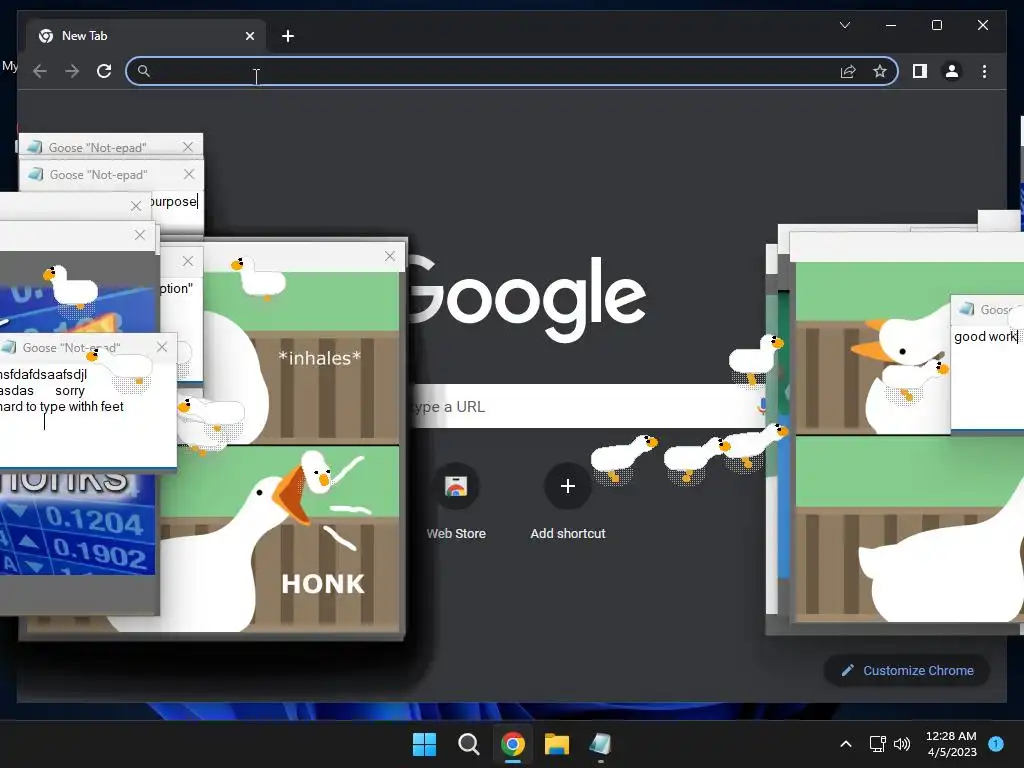Show hidden system tray icons

(846, 744)
